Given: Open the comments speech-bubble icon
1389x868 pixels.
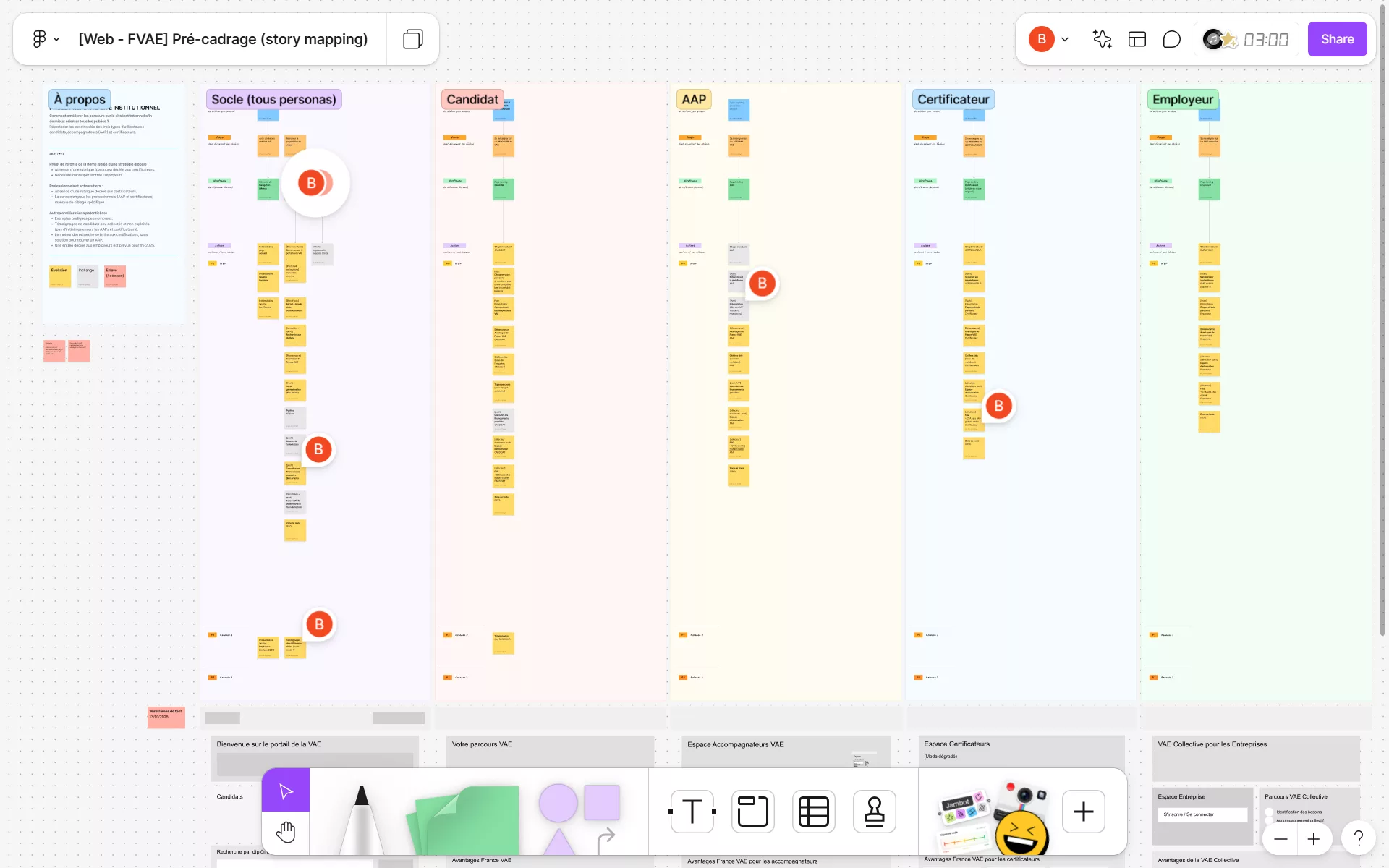Looking at the screenshot, I should [1171, 40].
